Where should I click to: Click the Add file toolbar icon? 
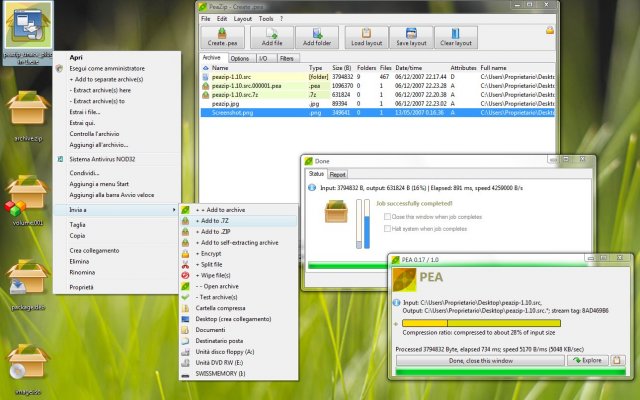(272, 37)
